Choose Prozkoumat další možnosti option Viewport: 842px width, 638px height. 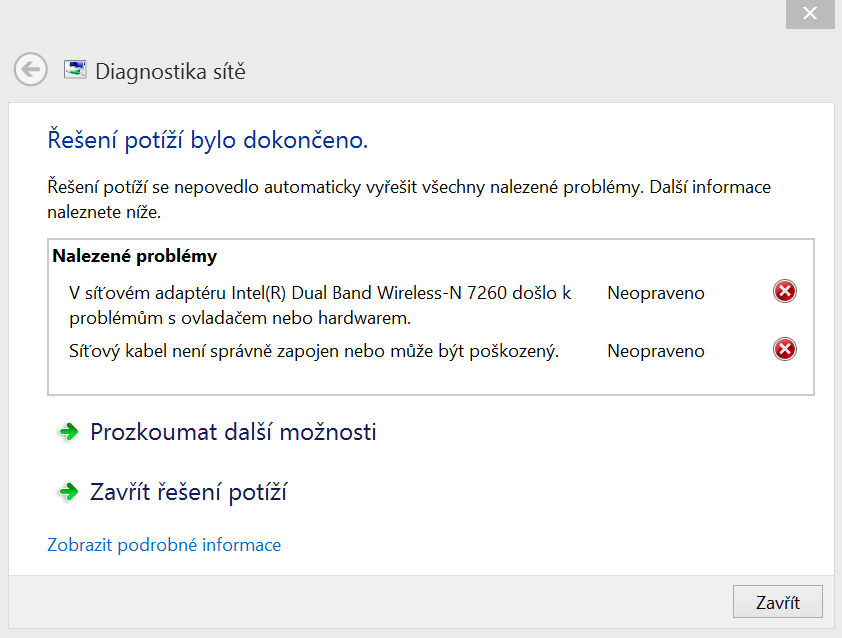pyautogui.click(x=233, y=432)
